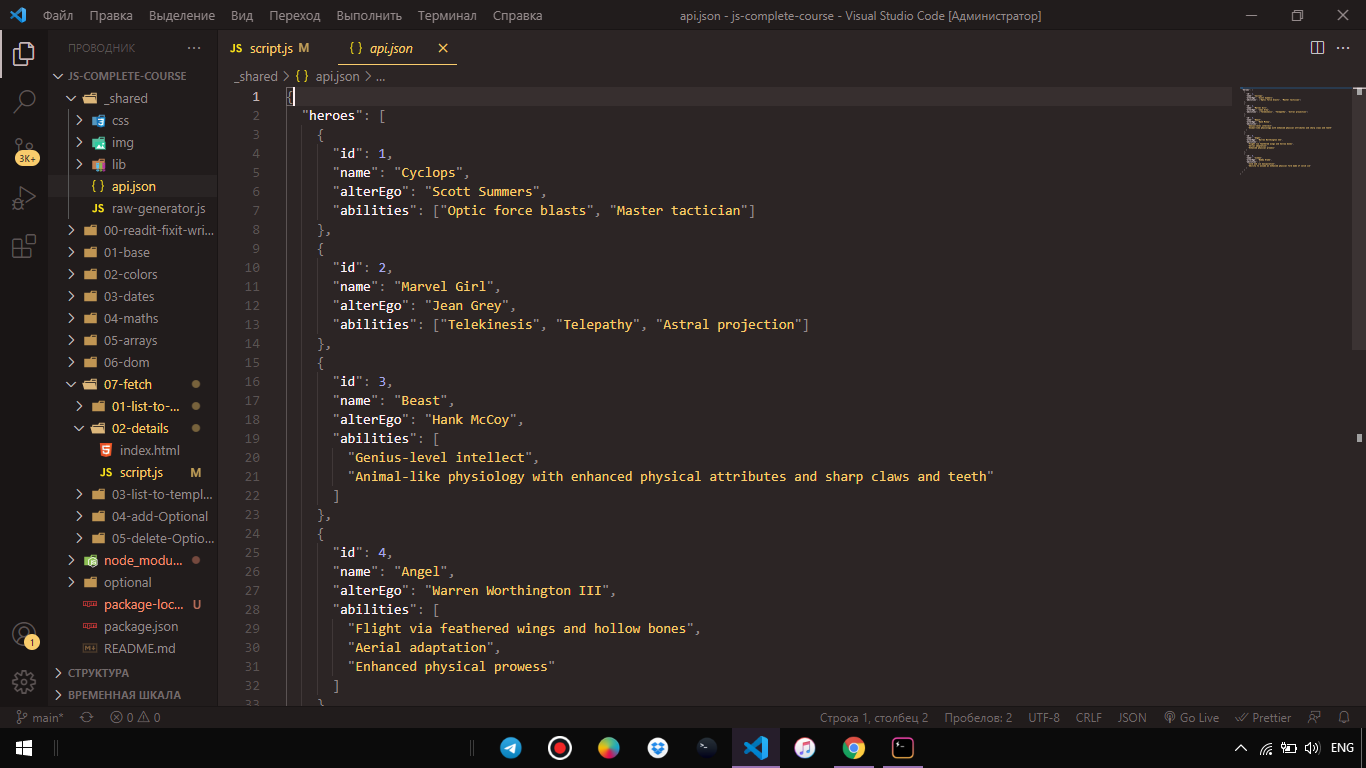Screen dimensions: 1366x768
Task: Open script.js in the file tree
Action: click(x=141, y=472)
